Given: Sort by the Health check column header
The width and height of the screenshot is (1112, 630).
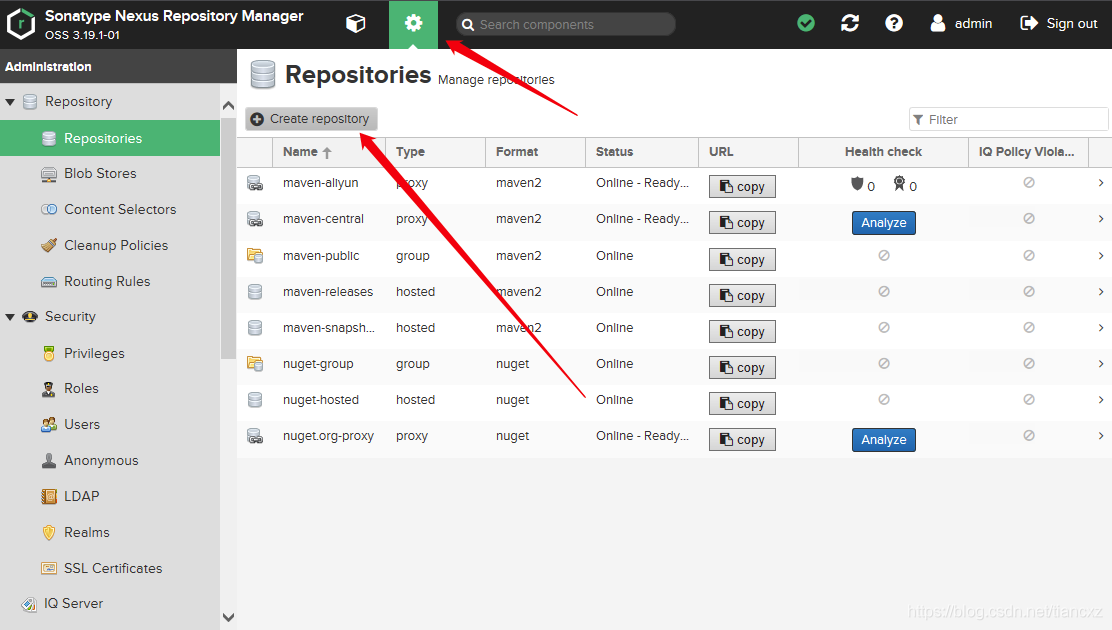Looking at the screenshot, I should point(883,152).
